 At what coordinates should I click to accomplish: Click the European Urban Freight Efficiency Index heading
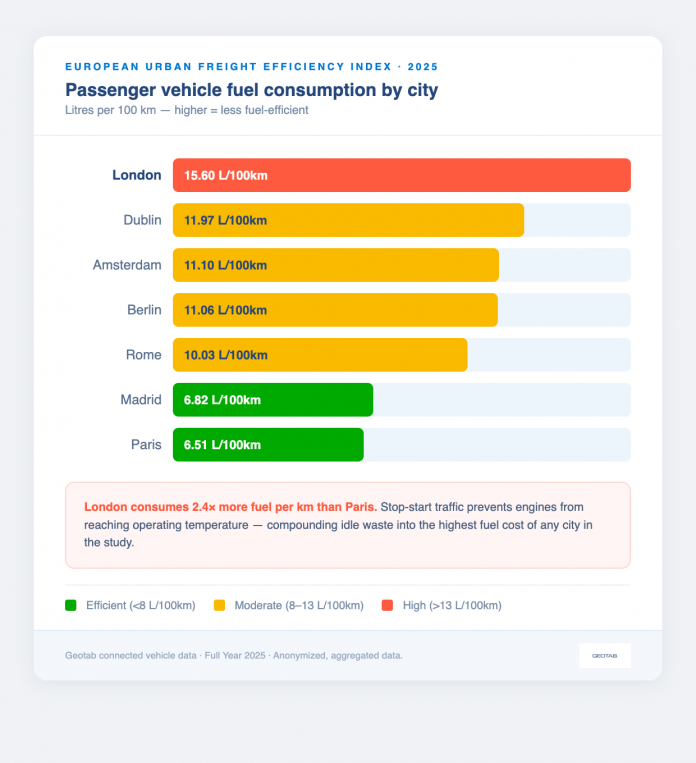[252, 67]
